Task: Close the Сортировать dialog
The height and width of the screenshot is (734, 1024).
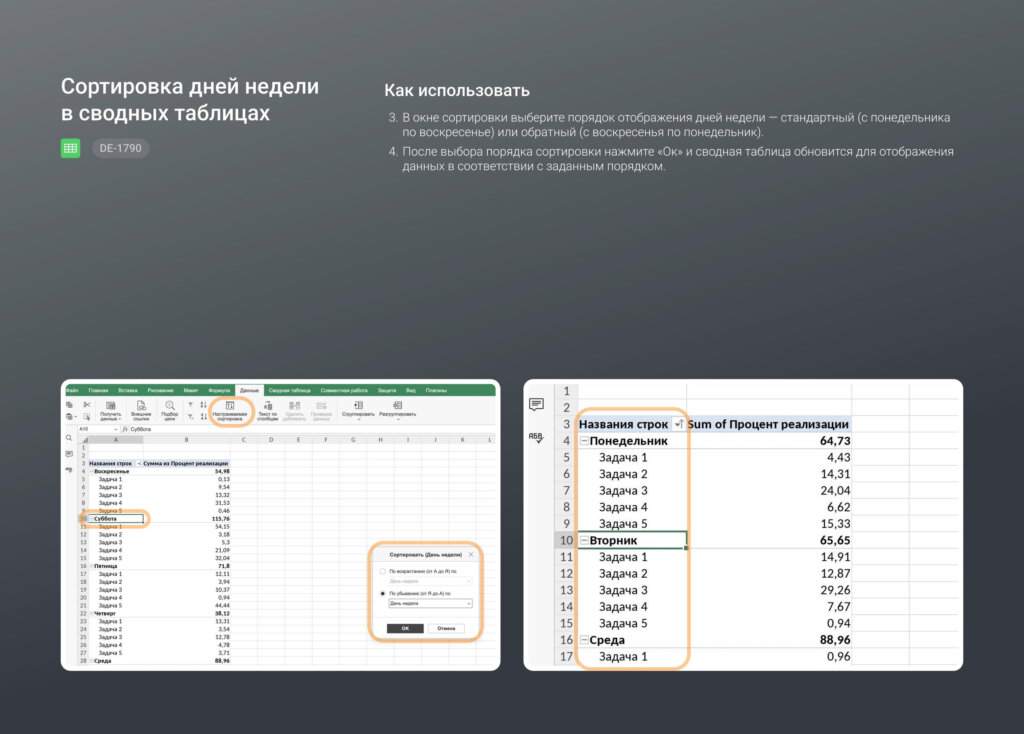Action: tap(471, 553)
